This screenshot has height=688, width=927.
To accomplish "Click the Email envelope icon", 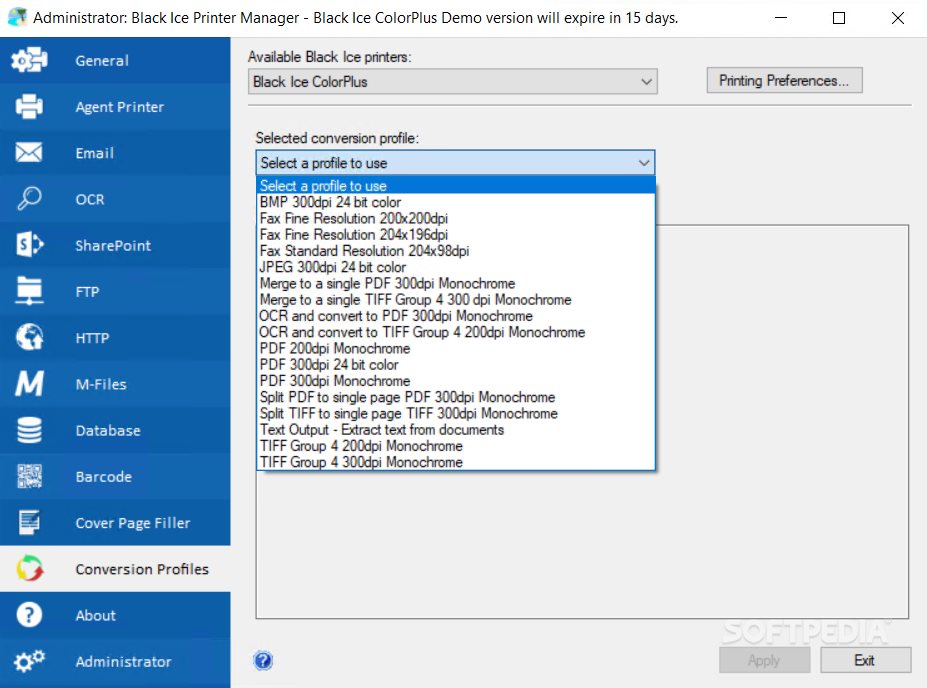I will pyautogui.click(x=29, y=152).
